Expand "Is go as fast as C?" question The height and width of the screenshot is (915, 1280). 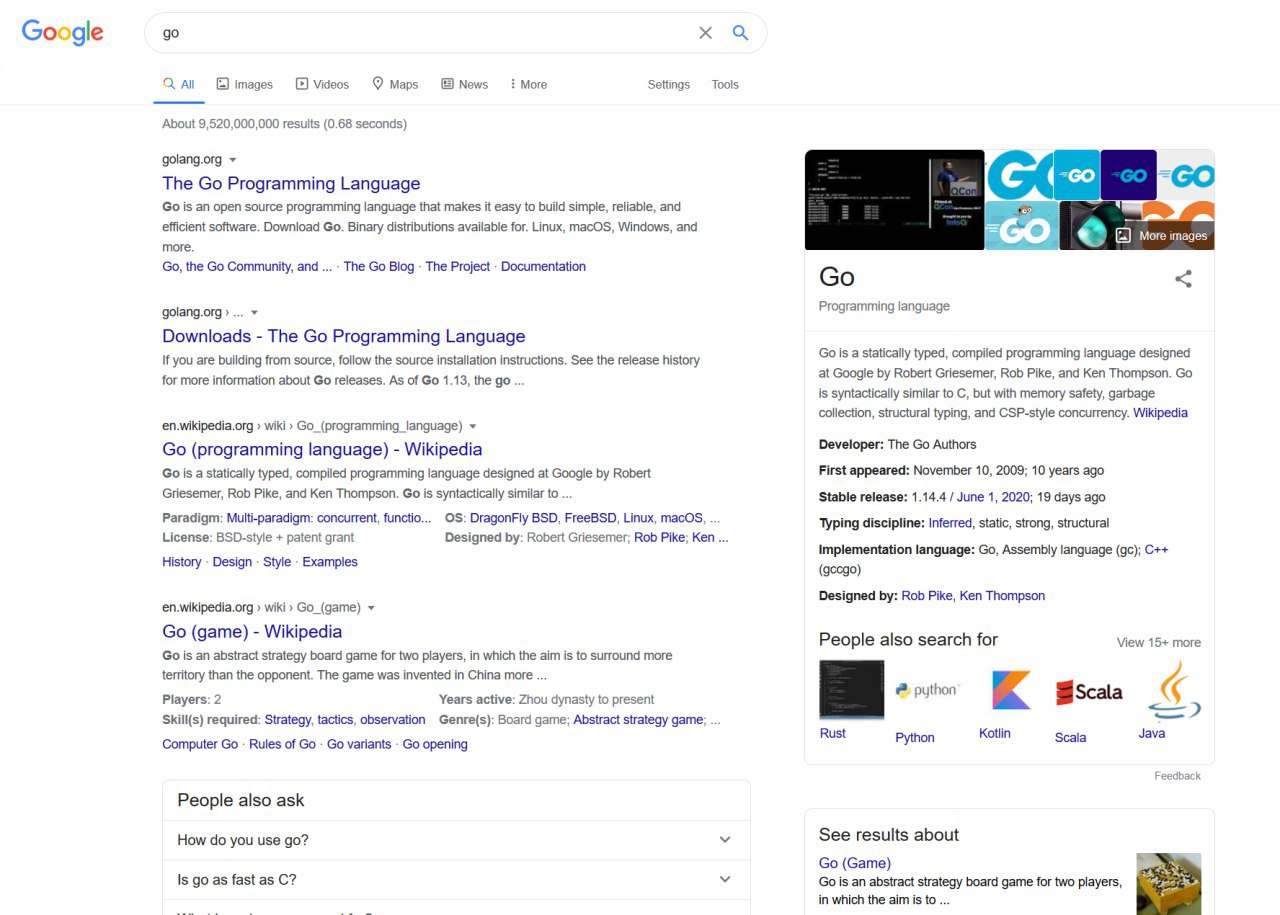(x=456, y=880)
